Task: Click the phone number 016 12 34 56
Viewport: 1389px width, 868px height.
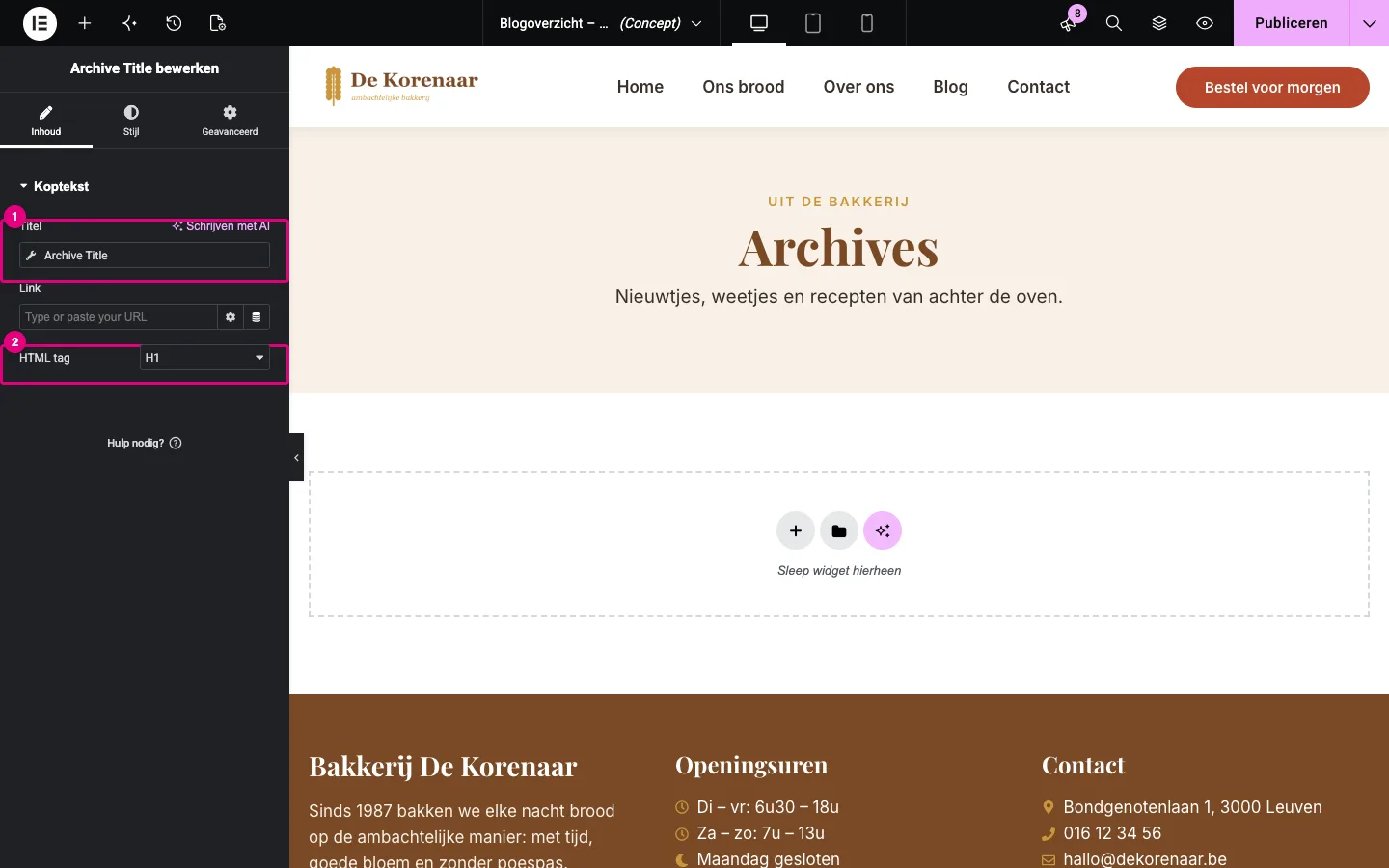Action: click(x=1112, y=833)
